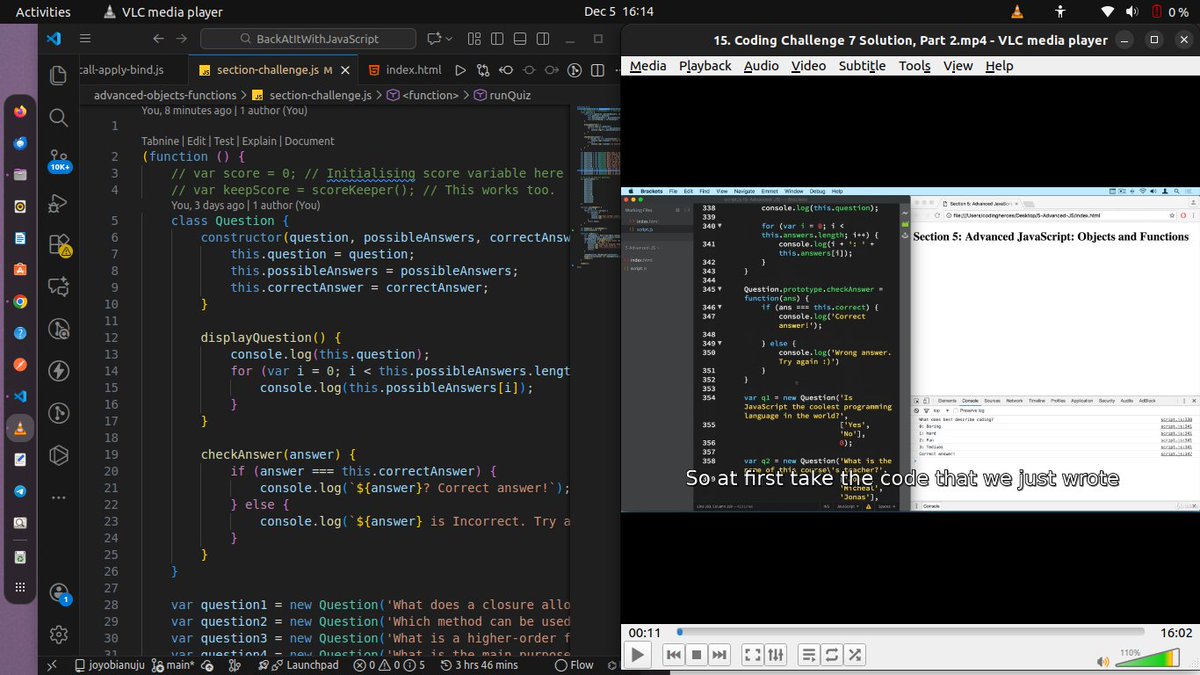Open the Playback menu in VLC
The height and width of the screenshot is (675, 1200).
point(705,66)
